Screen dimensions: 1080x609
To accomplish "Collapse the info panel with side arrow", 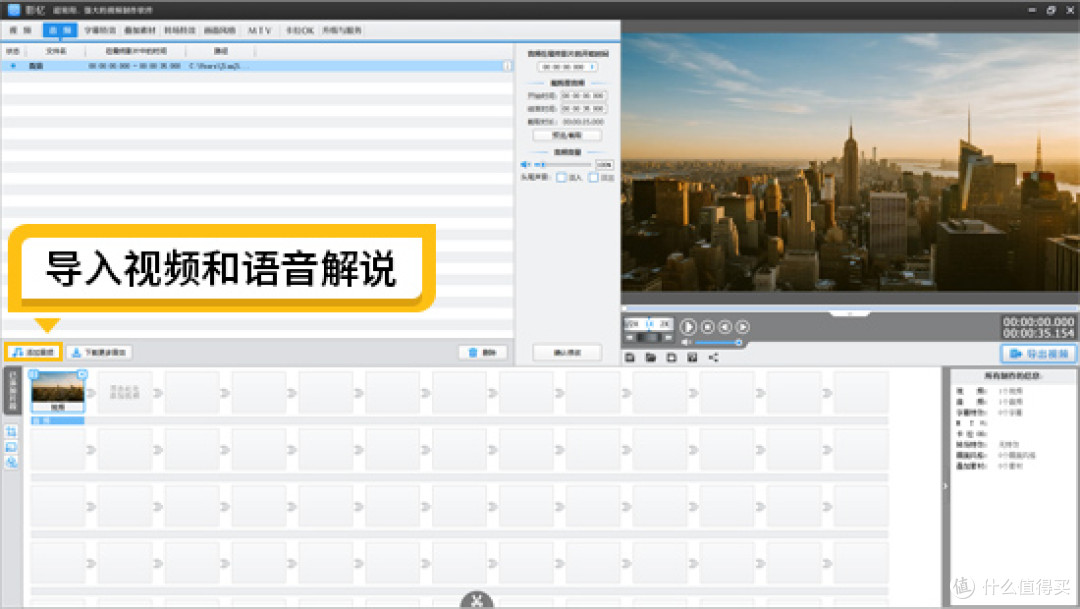I will pos(945,486).
